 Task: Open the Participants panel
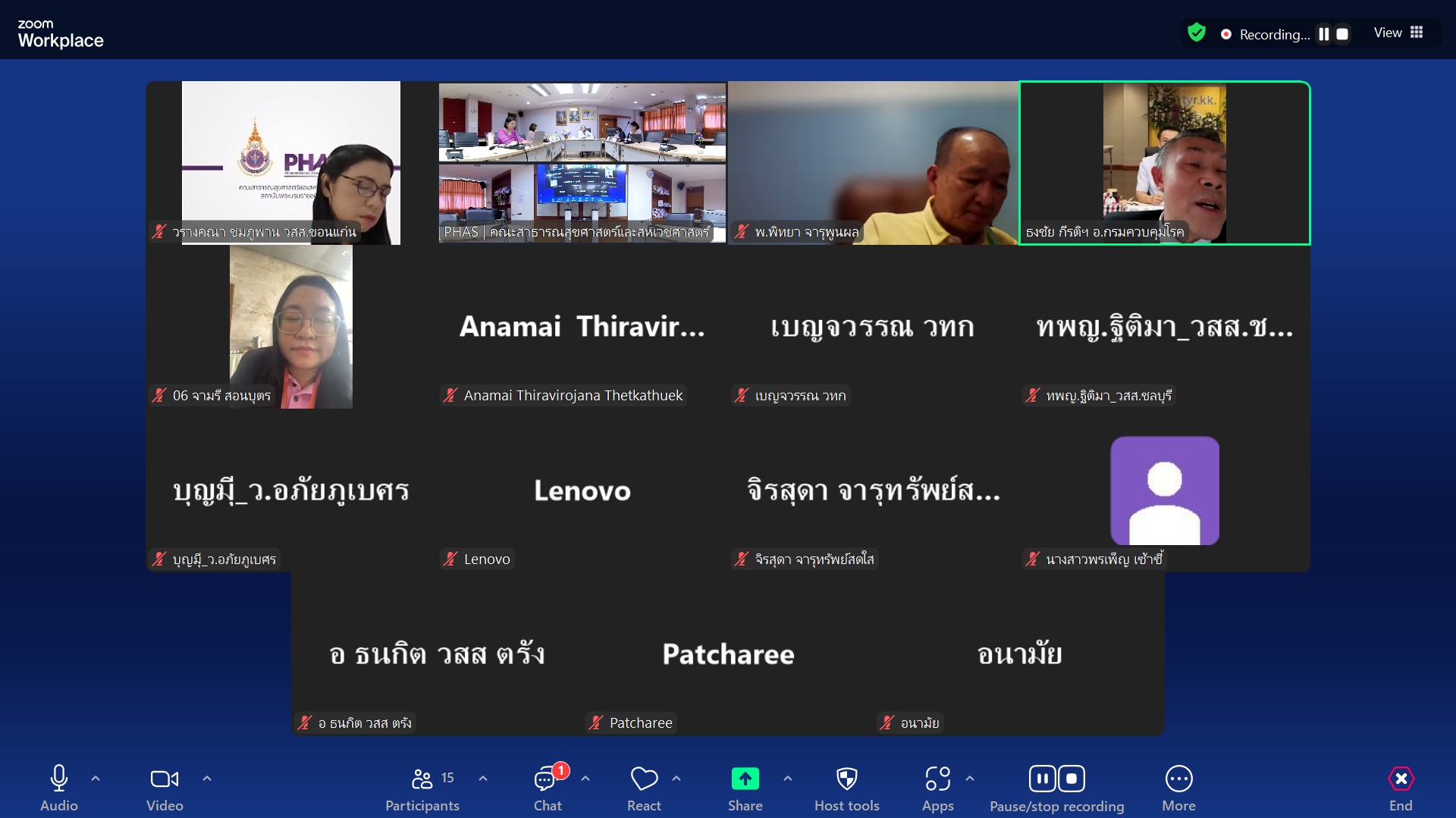point(422,788)
